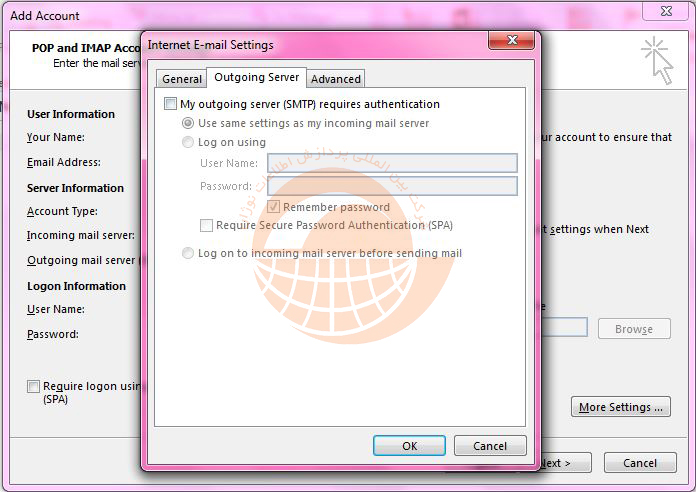This screenshot has height=492, width=696.
Task: Select the Outgoing Server tab
Action: click(x=256, y=78)
